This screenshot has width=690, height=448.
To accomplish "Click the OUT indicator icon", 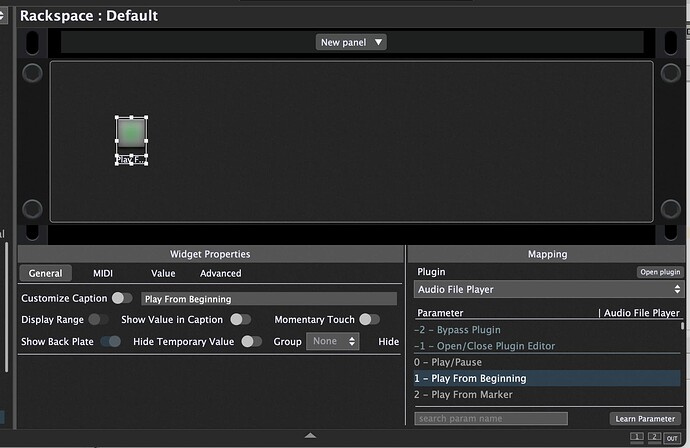I will coord(672,438).
